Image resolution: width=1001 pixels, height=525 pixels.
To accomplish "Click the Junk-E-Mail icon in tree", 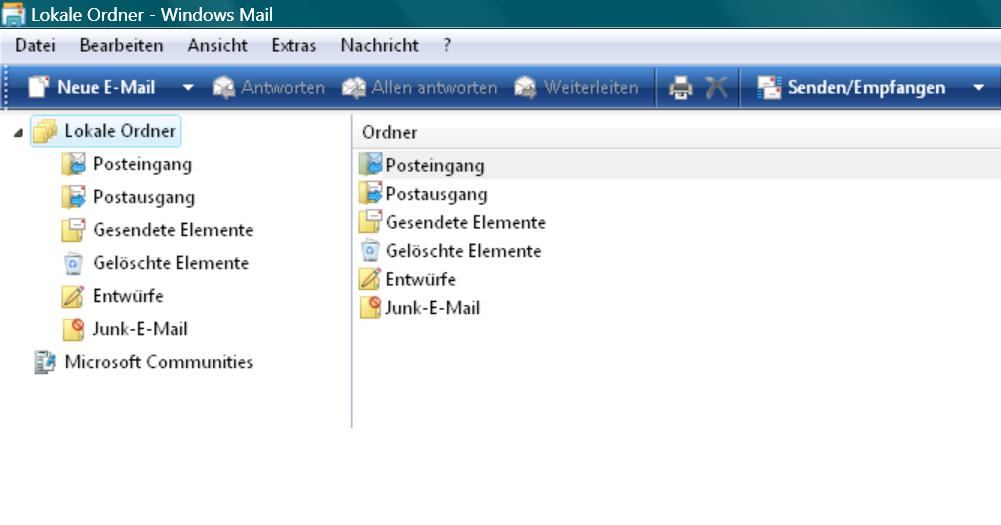I will [73, 329].
